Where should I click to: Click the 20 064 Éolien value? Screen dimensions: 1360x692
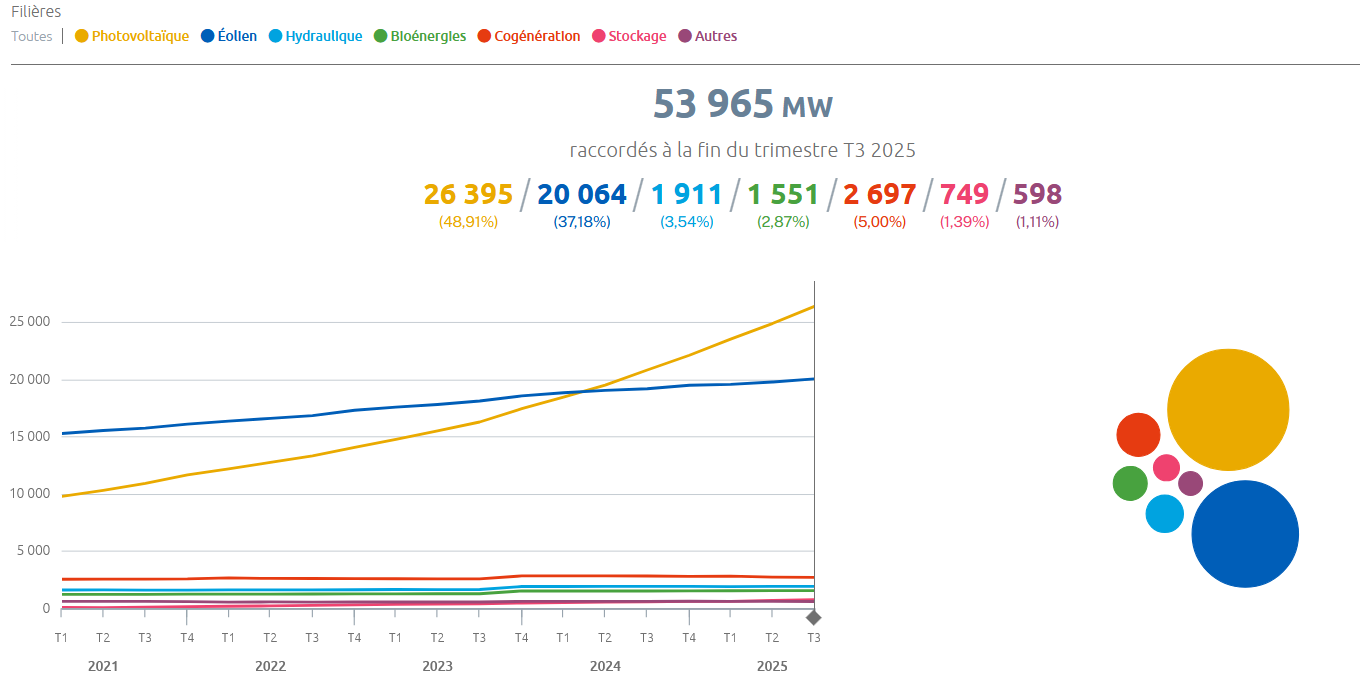tap(582, 194)
